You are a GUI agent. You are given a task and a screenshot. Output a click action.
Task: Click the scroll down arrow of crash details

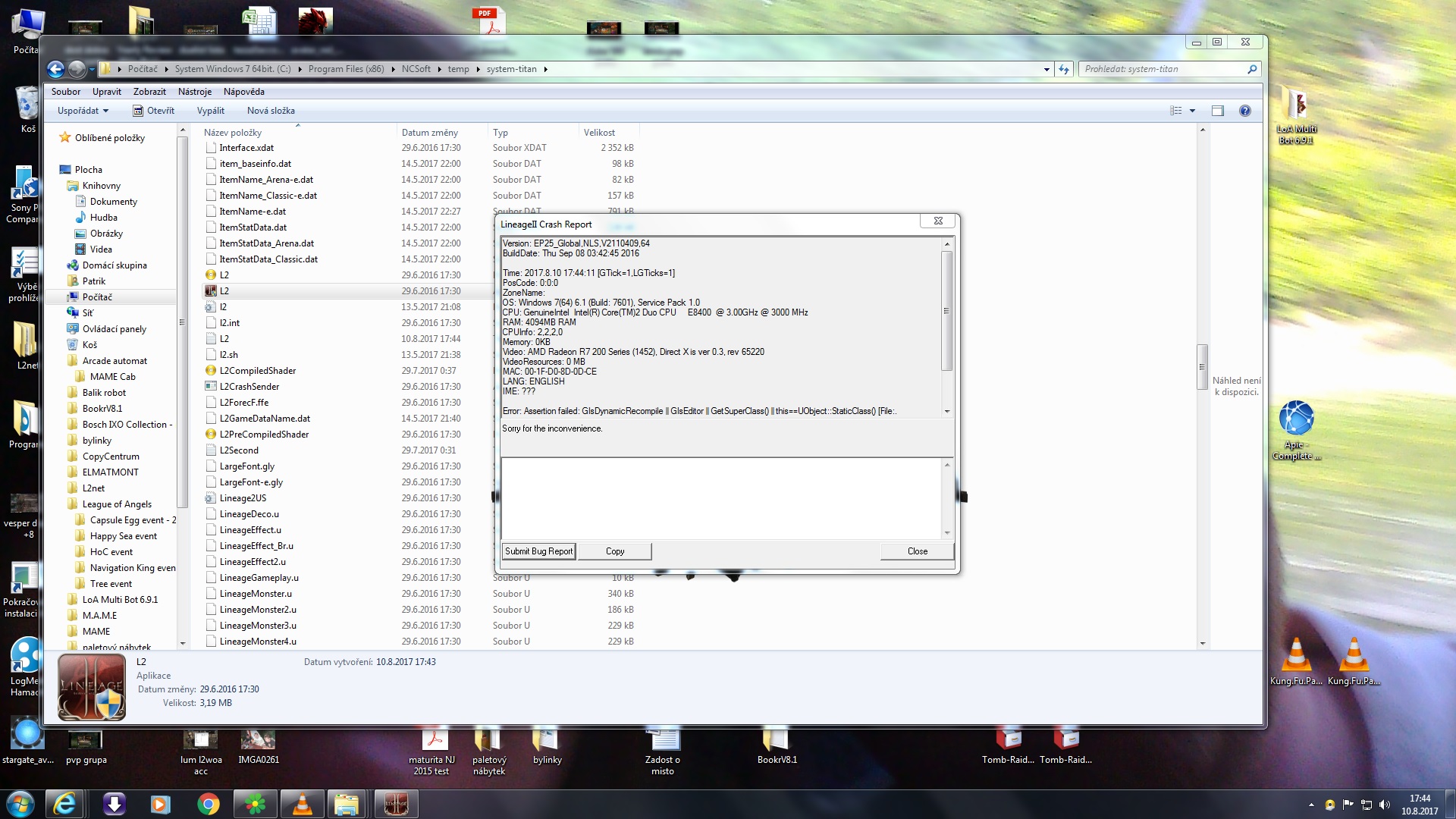(947, 411)
